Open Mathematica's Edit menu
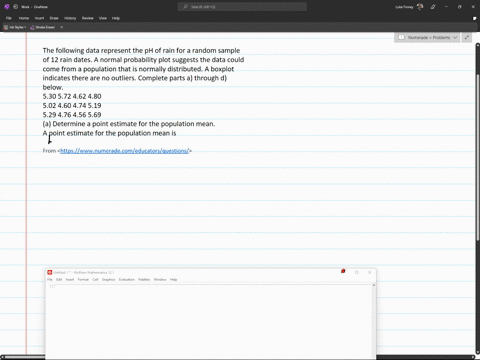The image size is (480, 360). pos(59,280)
